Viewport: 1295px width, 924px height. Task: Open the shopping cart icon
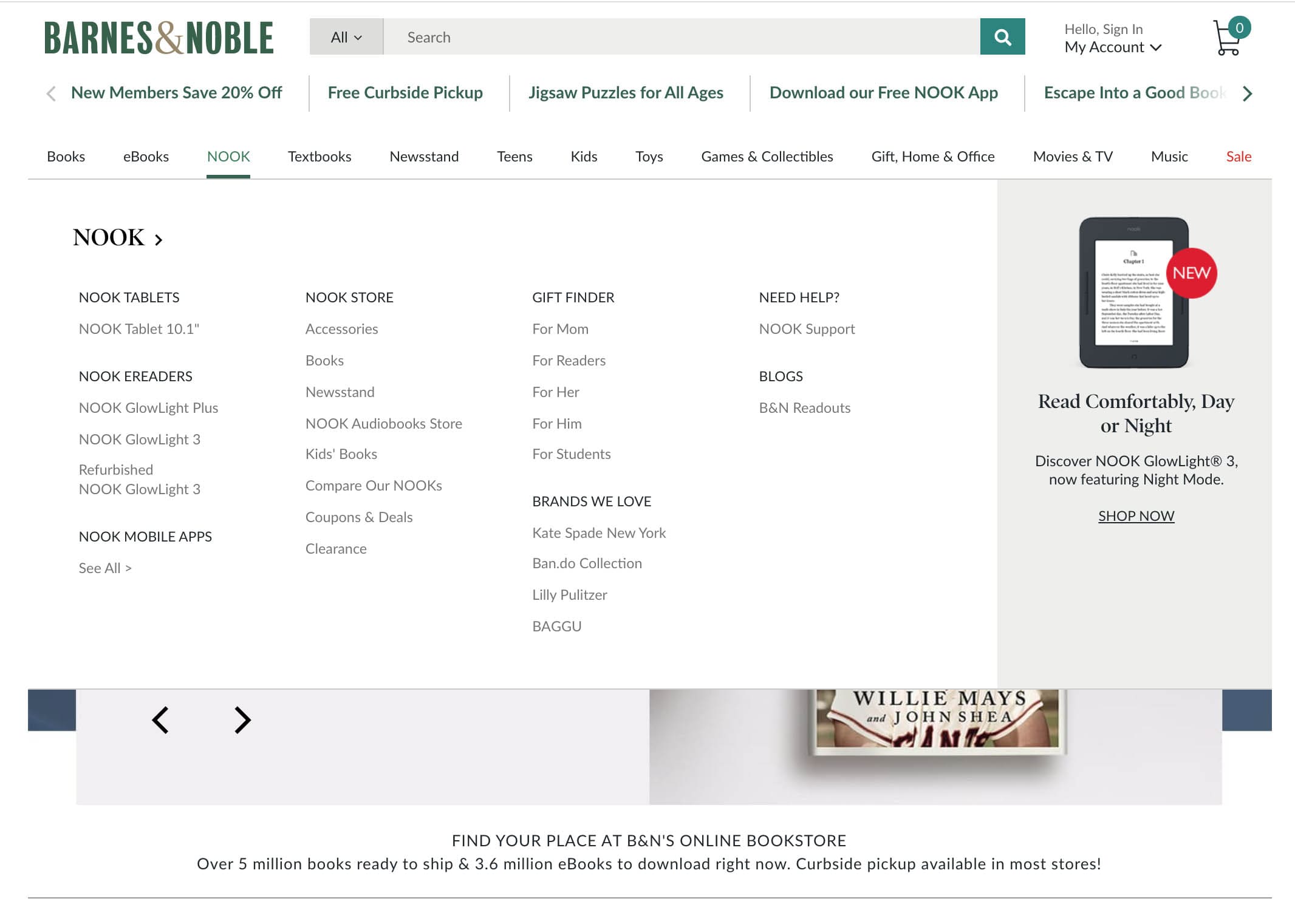(1231, 36)
